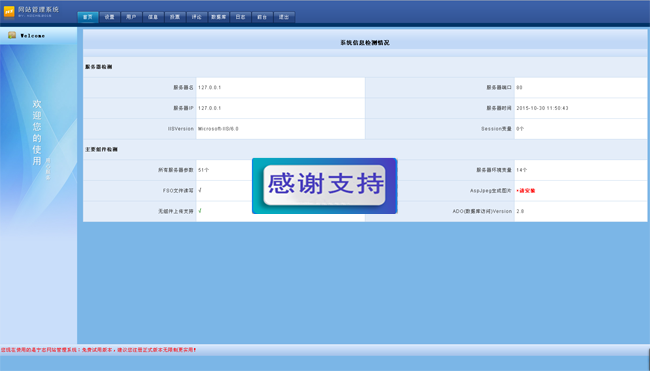Click the red 请安装 AspJpeg notice
This screenshot has width=650, height=371.
pyautogui.click(x=526, y=191)
